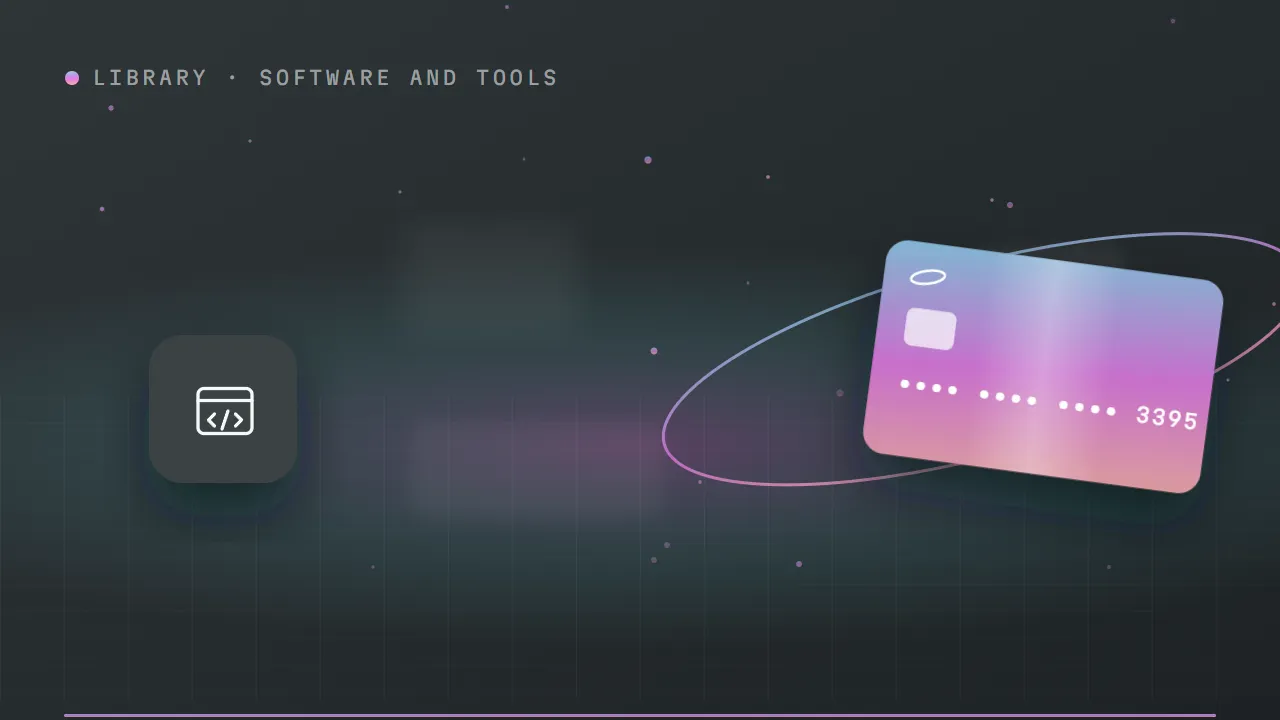Click the "LIBRARY · SOFTWARE AND TOOLS" heading
Viewport: 1280px width, 720px height.
(325, 78)
